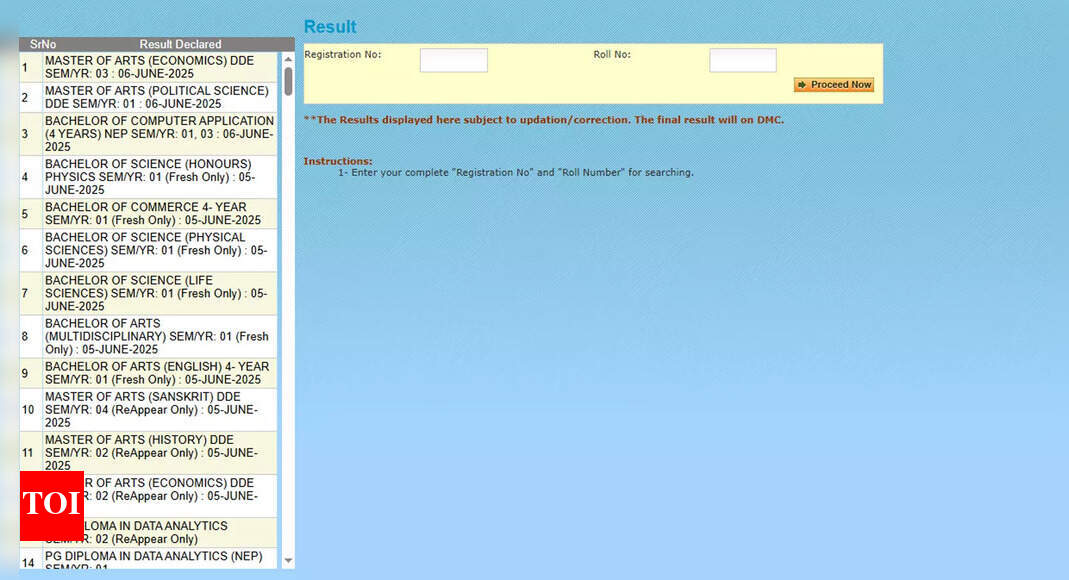This screenshot has width=1069, height=580.
Task: Open Bachelor of Commerce 4-Year result
Action: [152, 213]
